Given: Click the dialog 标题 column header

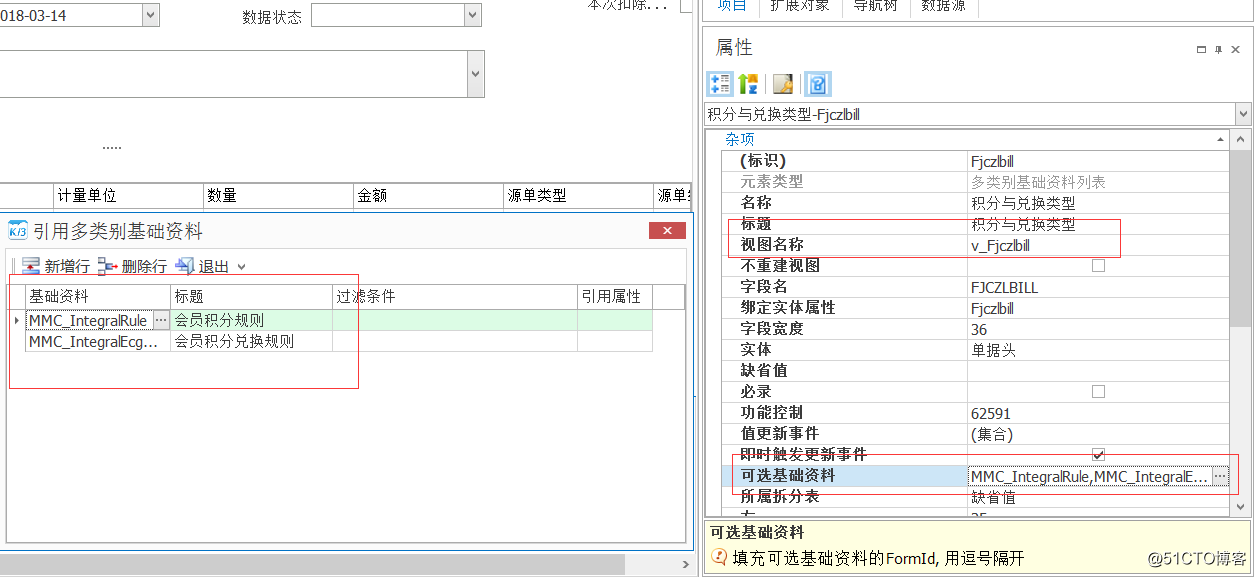Looking at the screenshot, I should click(252, 296).
